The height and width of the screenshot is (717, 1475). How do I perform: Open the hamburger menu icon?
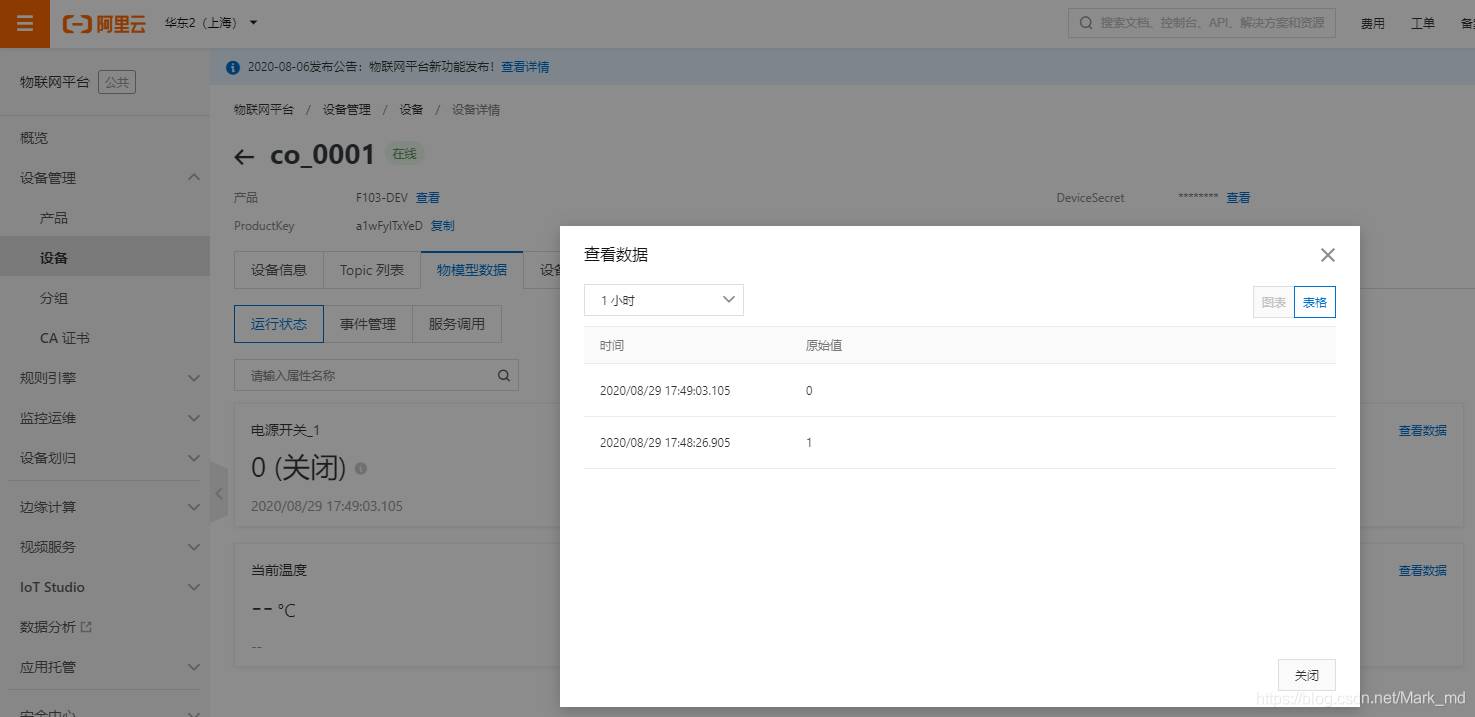(25, 23)
